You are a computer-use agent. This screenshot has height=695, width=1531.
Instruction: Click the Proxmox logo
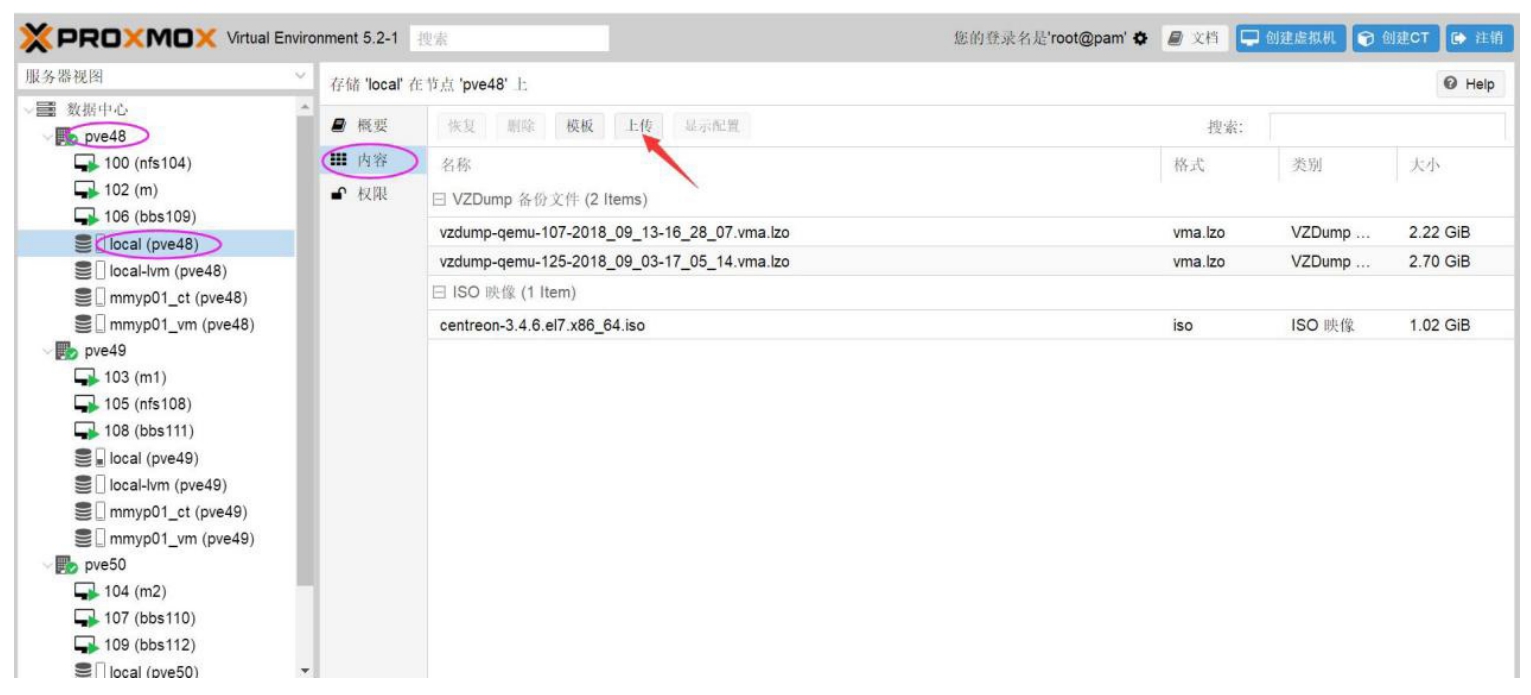click(118, 38)
